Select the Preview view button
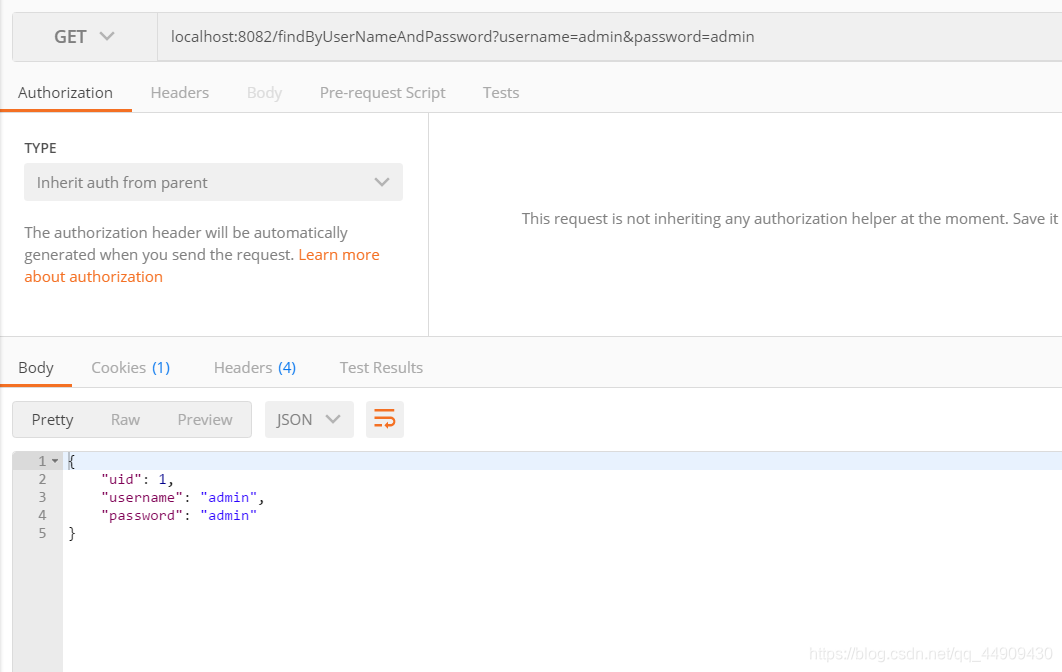 pyautogui.click(x=205, y=419)
